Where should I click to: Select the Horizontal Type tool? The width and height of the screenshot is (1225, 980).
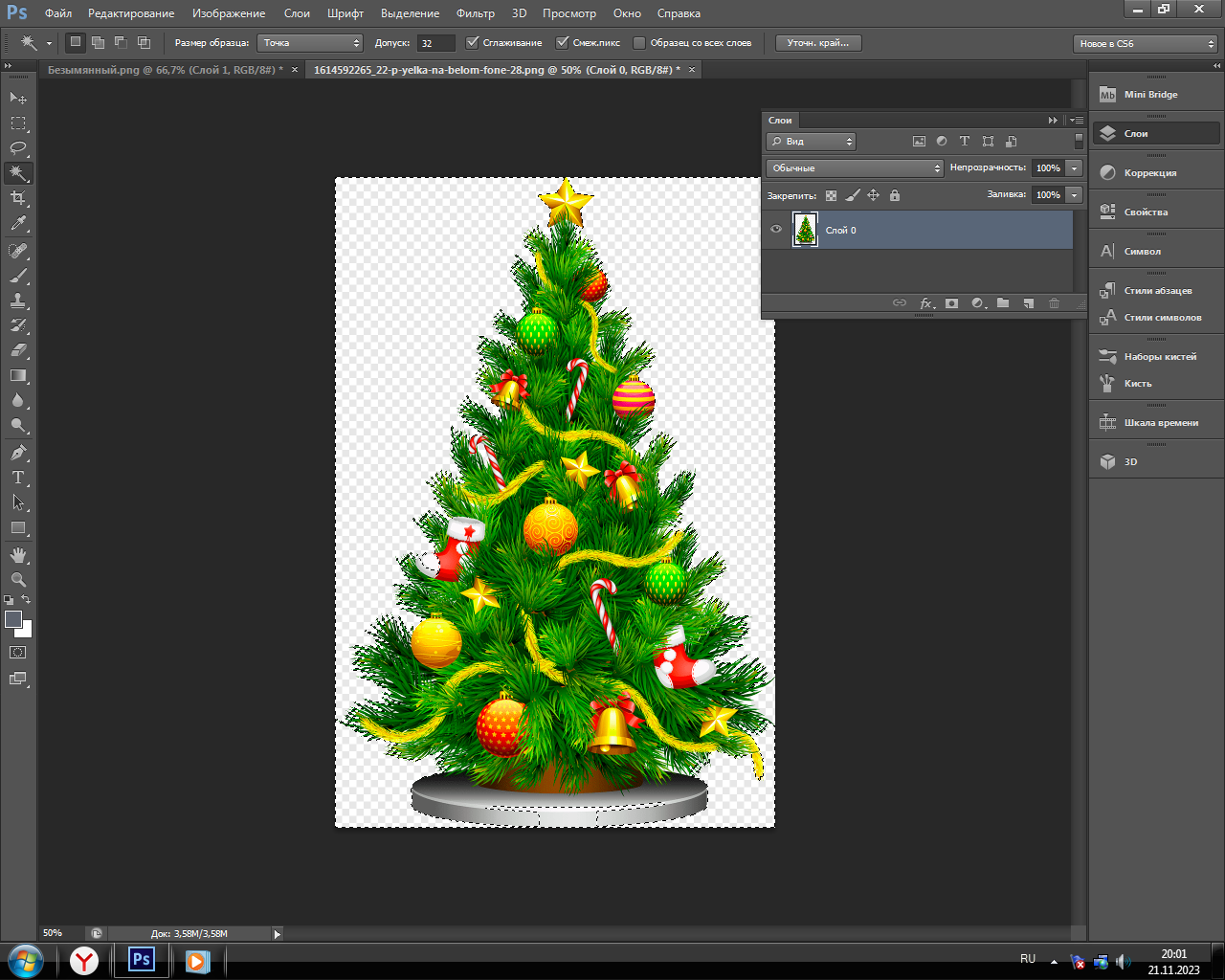pos(18,478)
